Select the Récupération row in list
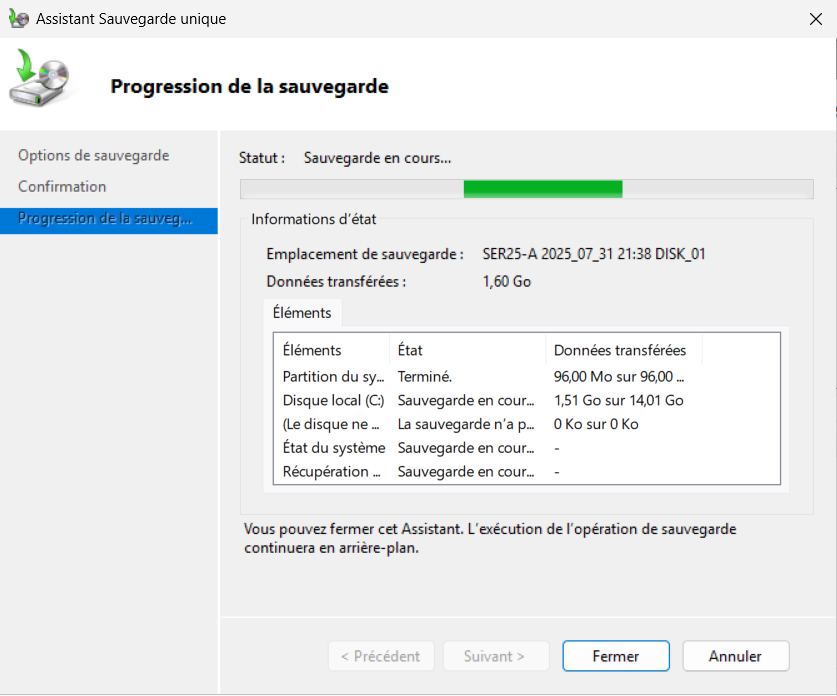This screenshot has width=837, height=696. click(x=332, y=472)
